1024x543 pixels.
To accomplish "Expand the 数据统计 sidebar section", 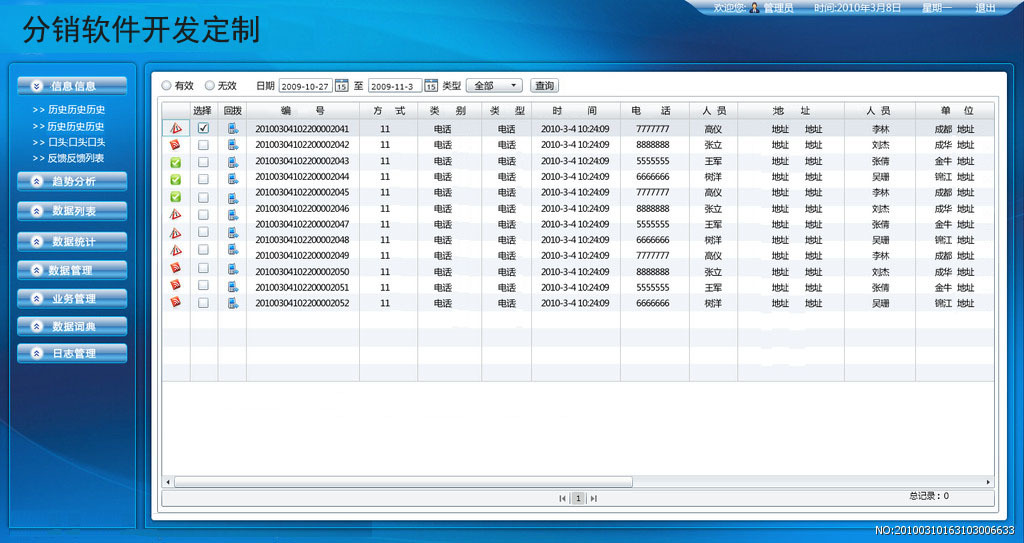I will (72, 241).
